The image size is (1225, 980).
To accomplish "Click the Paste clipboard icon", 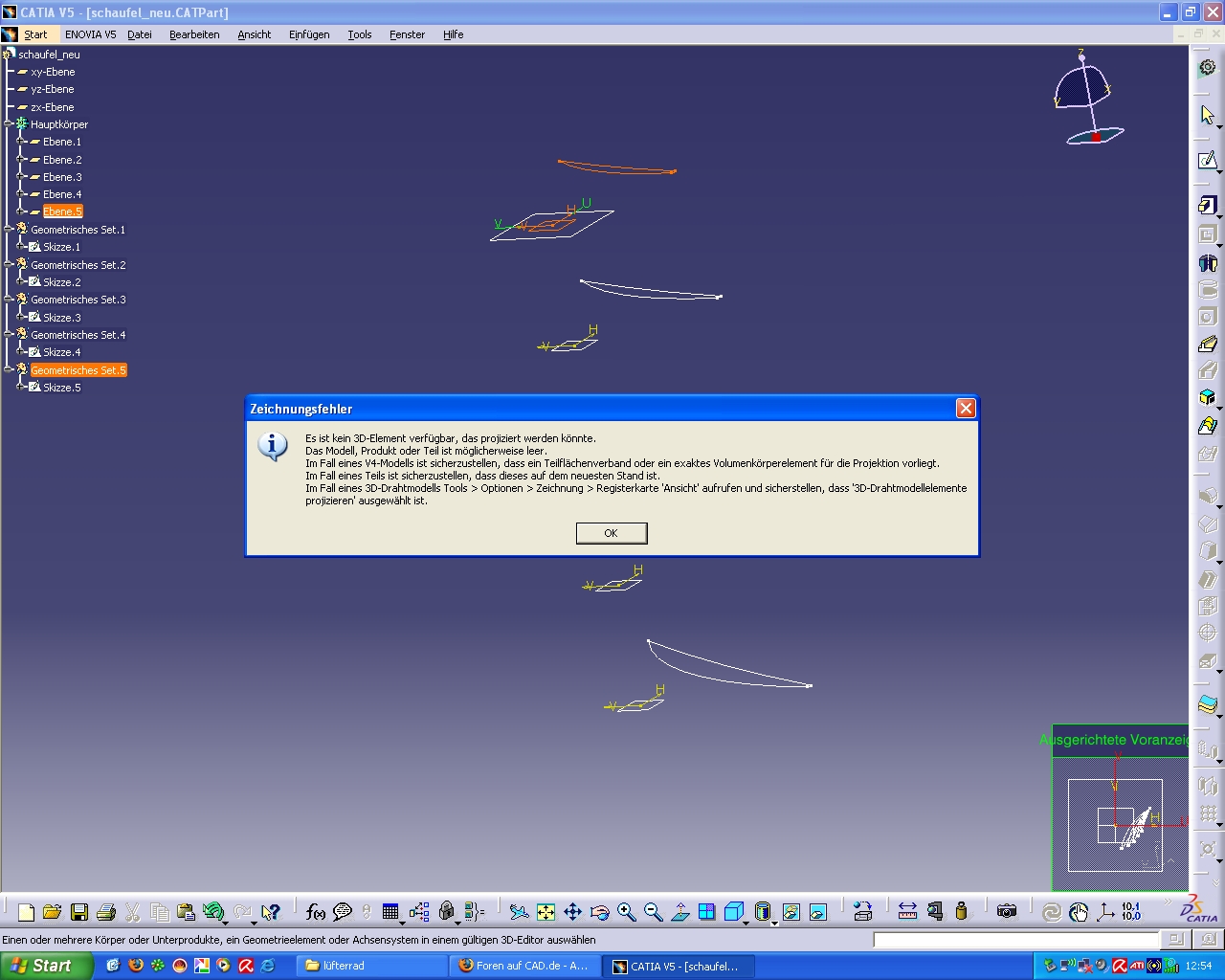I will click(187, 912).
